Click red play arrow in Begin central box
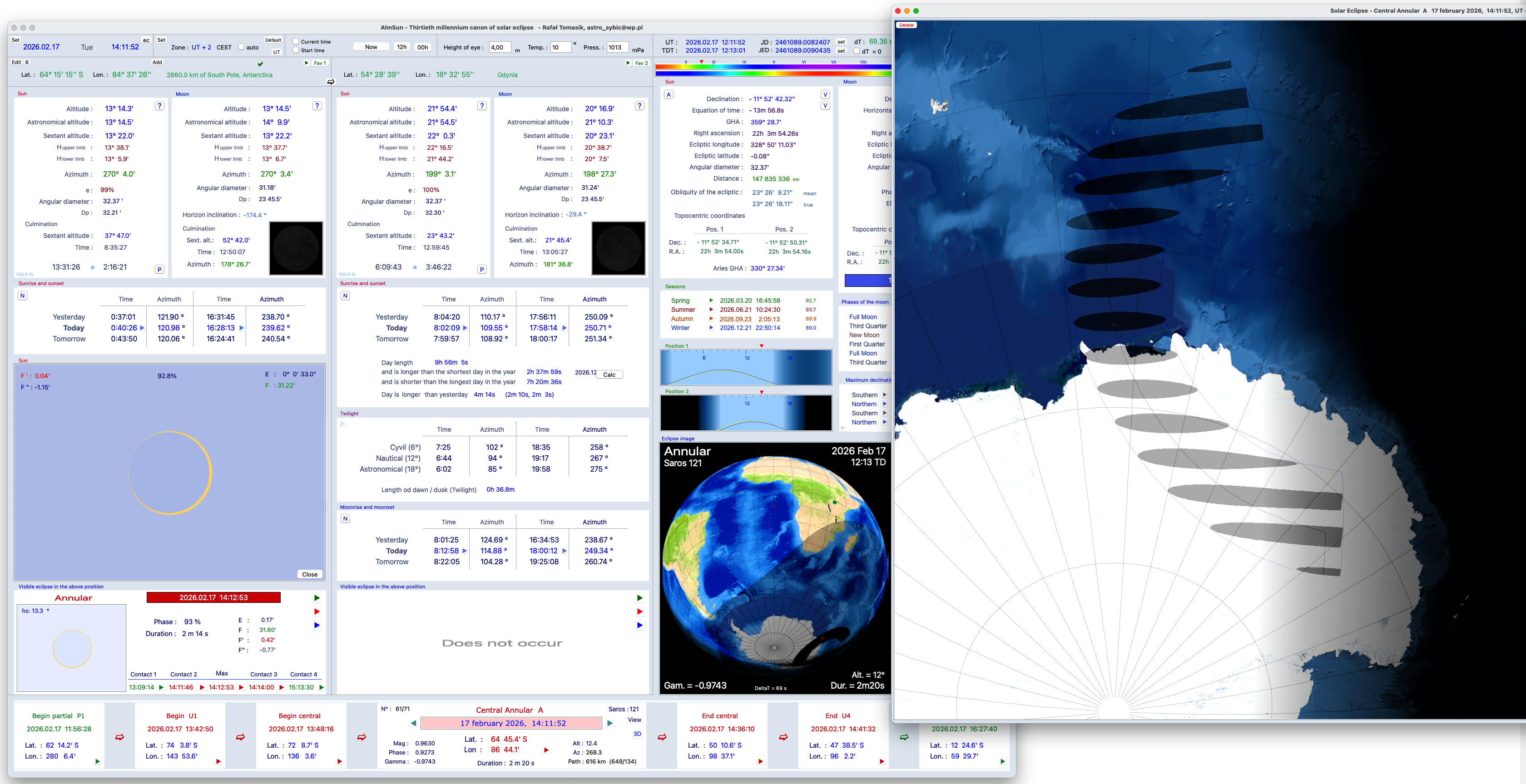Image resolution: width=1526 pixels, height=784 pixels. (x=339, y=761)
